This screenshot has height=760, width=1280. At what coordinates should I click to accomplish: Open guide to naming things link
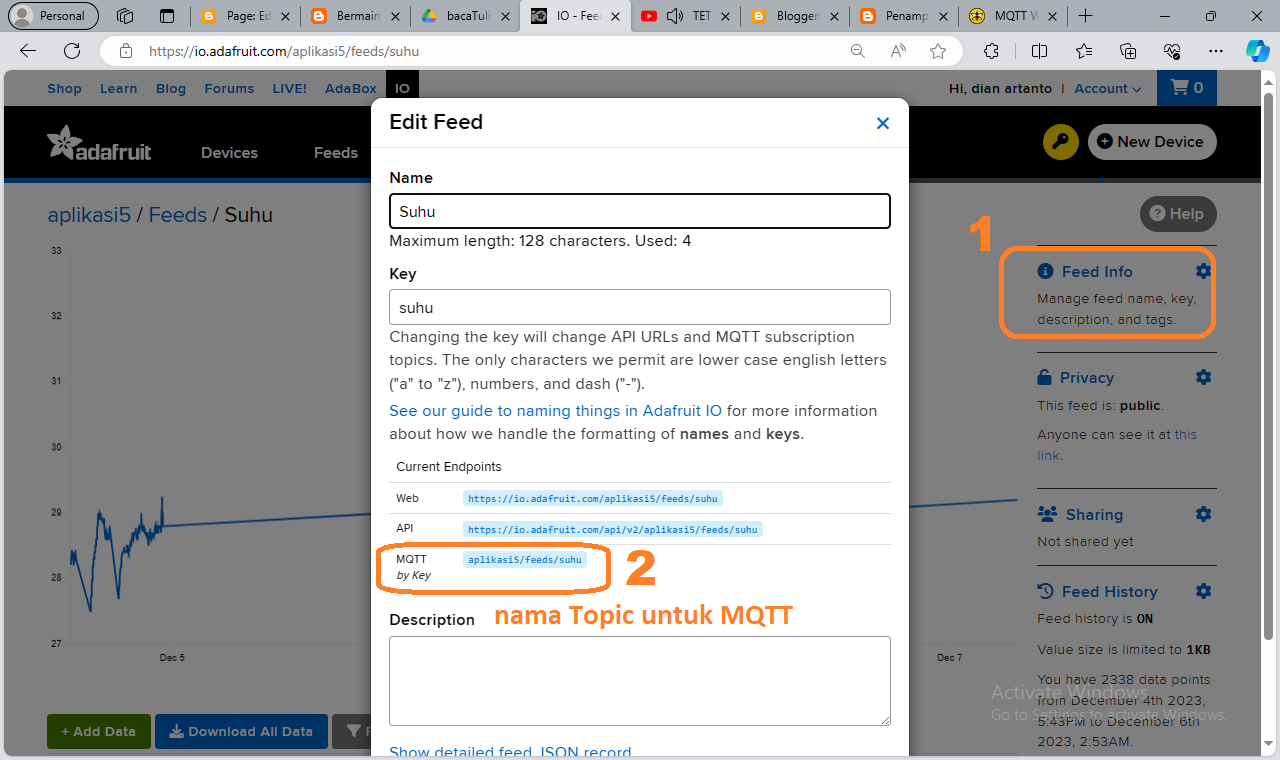point(555,411)
